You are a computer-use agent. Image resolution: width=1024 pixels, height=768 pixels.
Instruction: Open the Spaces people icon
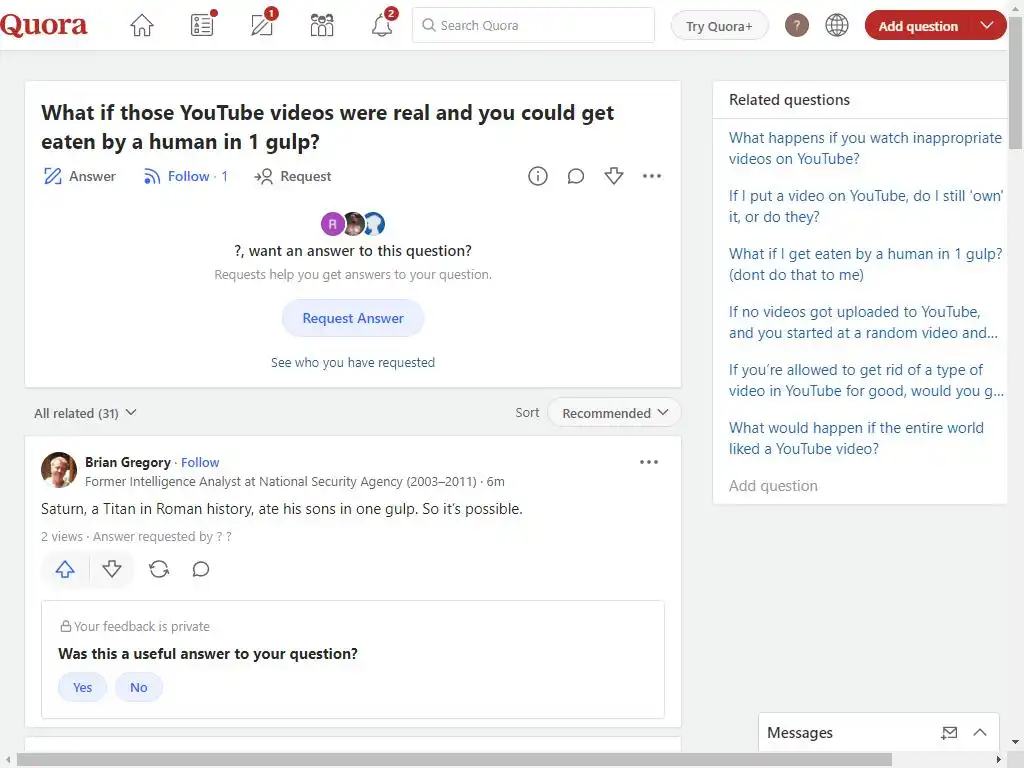(322, 25)
